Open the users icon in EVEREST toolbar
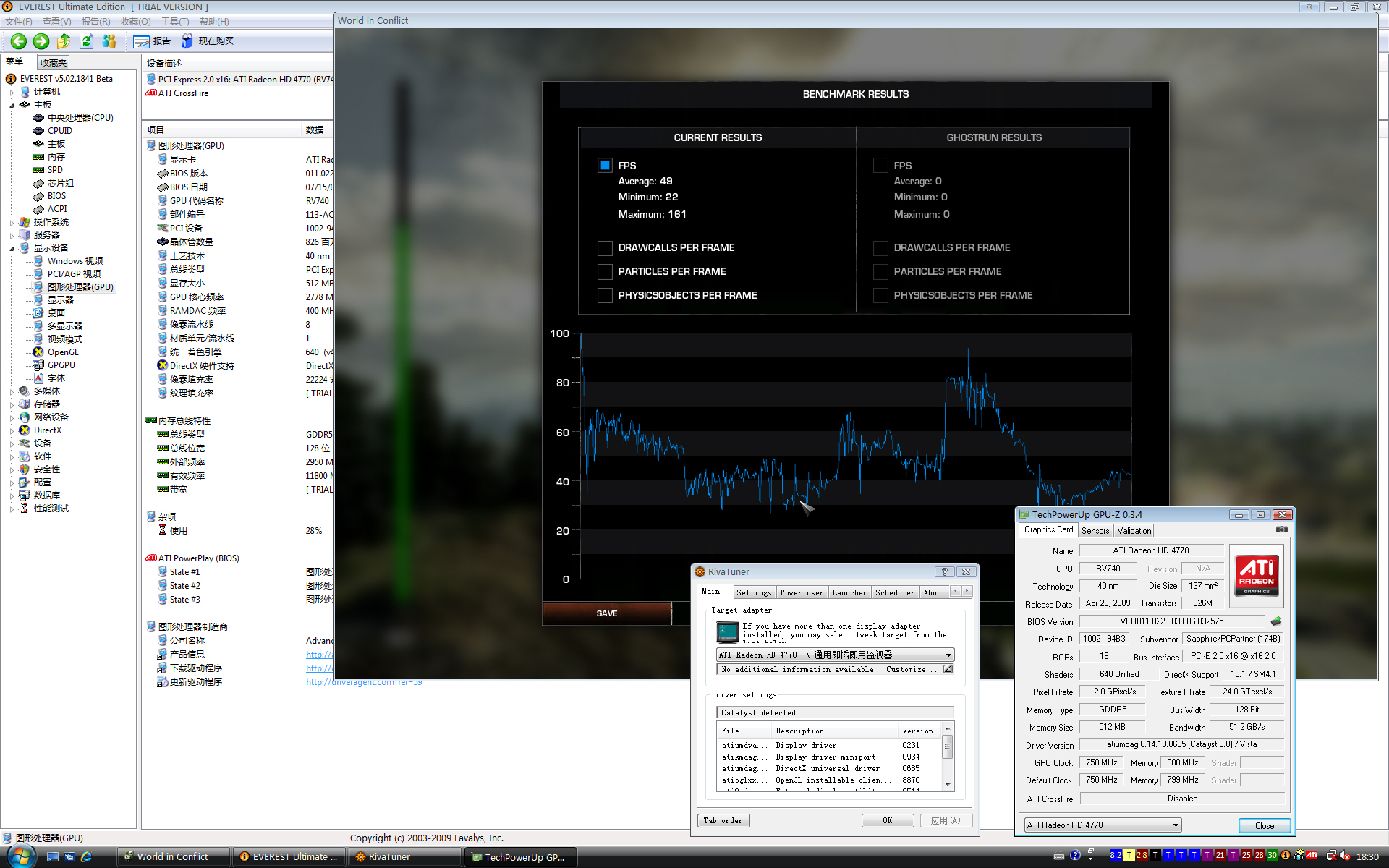The width and height of the screenshot is (1389, 868). (109, 41)
